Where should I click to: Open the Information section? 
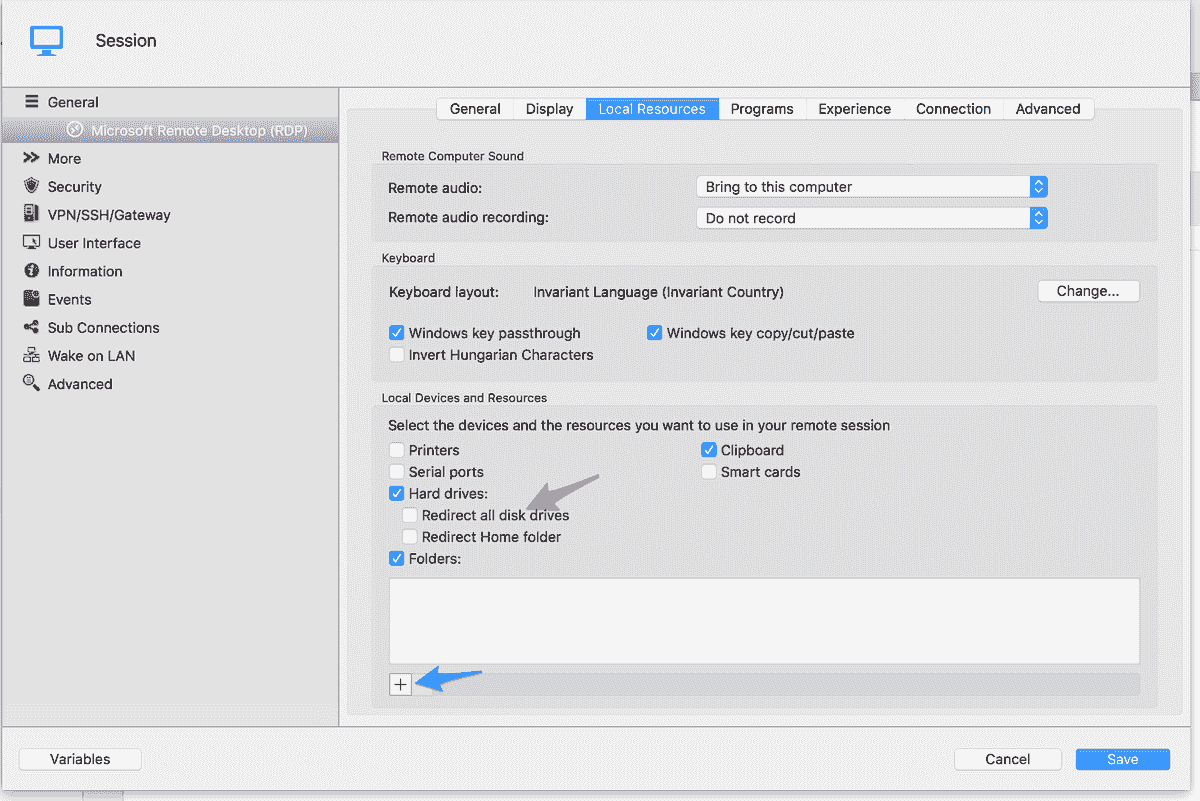pyautogui.click(x=86, y=270)
